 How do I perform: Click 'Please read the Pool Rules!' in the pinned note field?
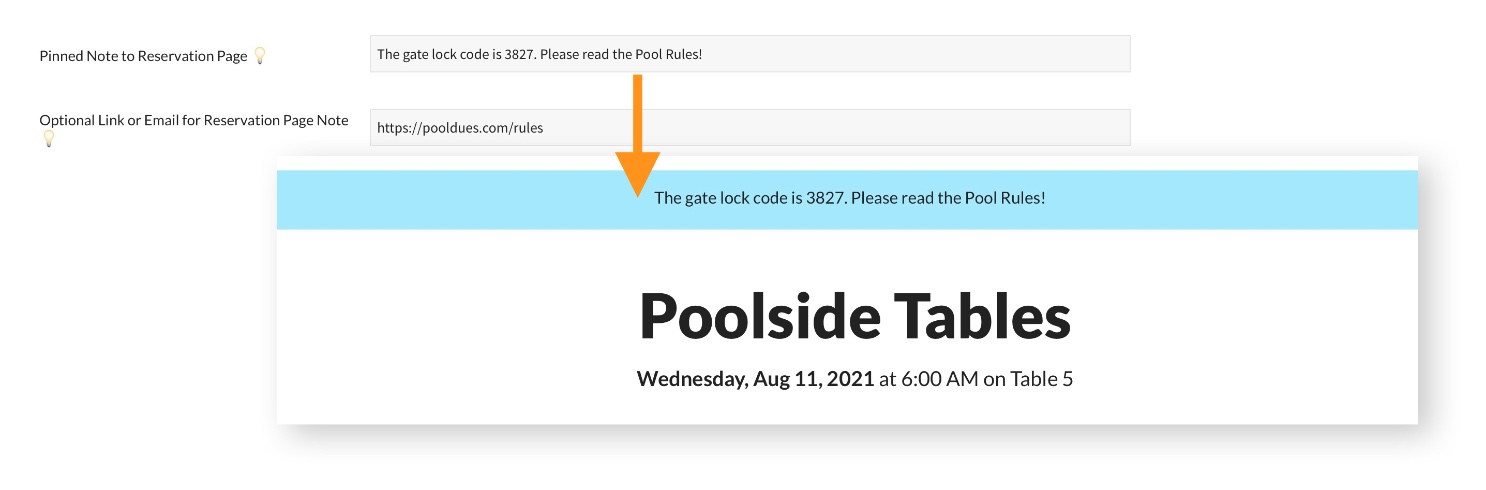coord(621,54)
